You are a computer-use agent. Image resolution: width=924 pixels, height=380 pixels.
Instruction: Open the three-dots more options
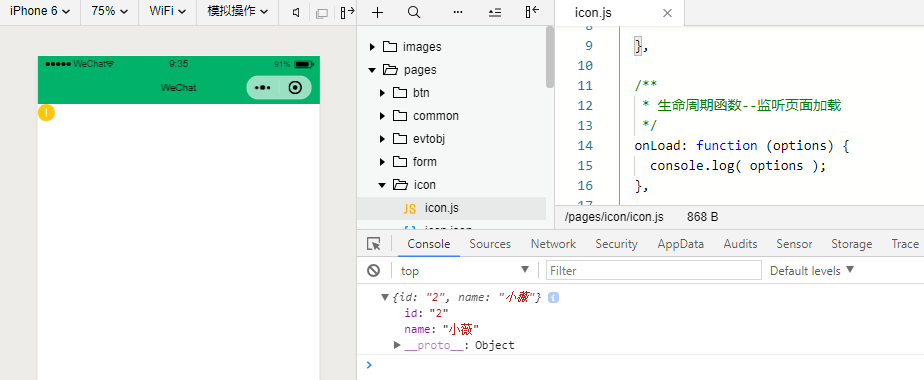point(457,12)
